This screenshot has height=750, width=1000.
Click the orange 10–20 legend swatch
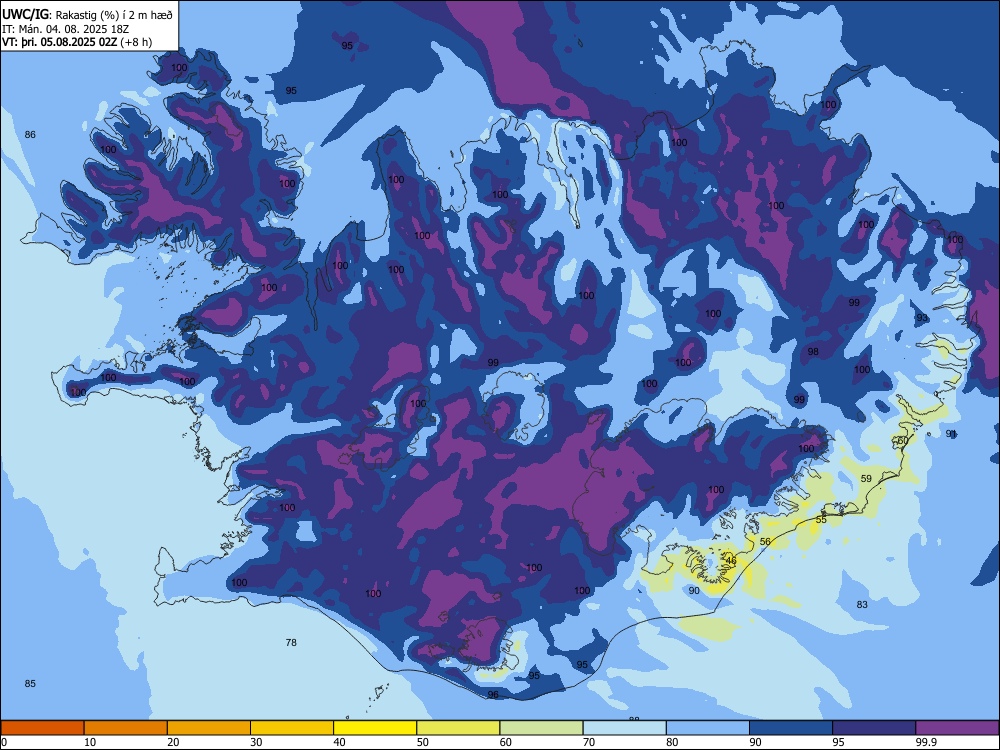(x=126, y=728)
